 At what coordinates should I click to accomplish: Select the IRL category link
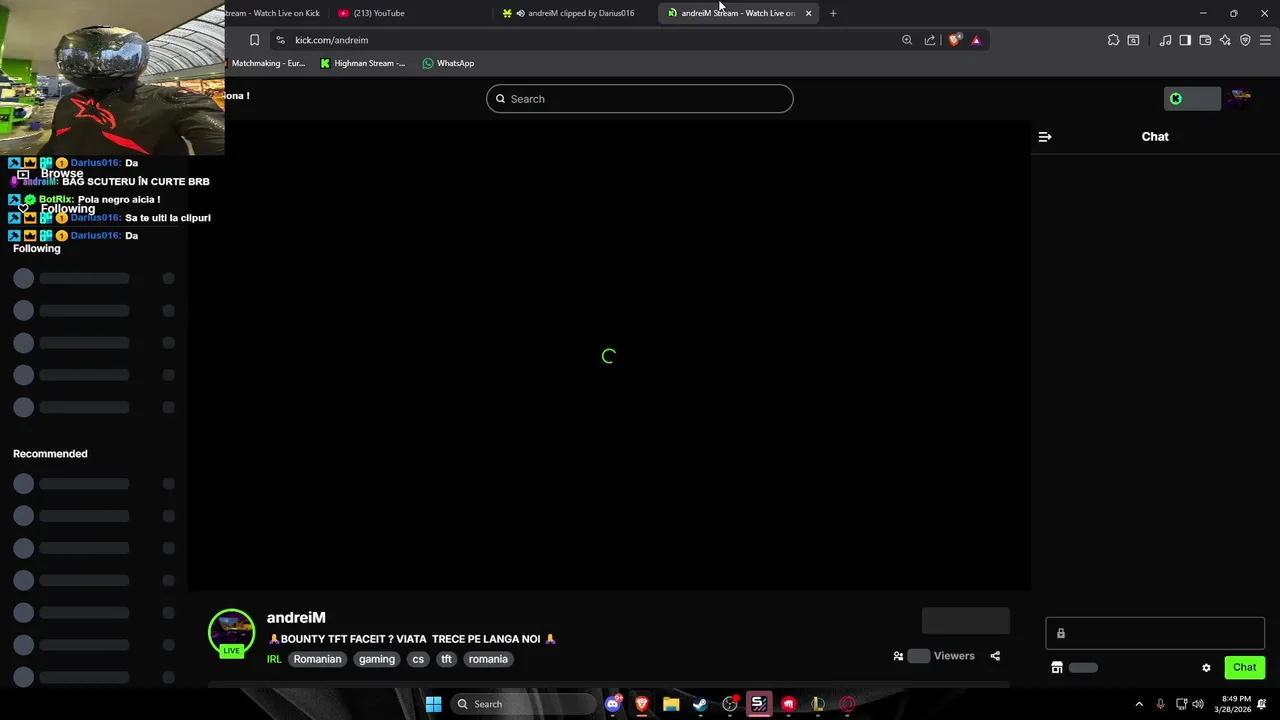(x=274, y=659)
